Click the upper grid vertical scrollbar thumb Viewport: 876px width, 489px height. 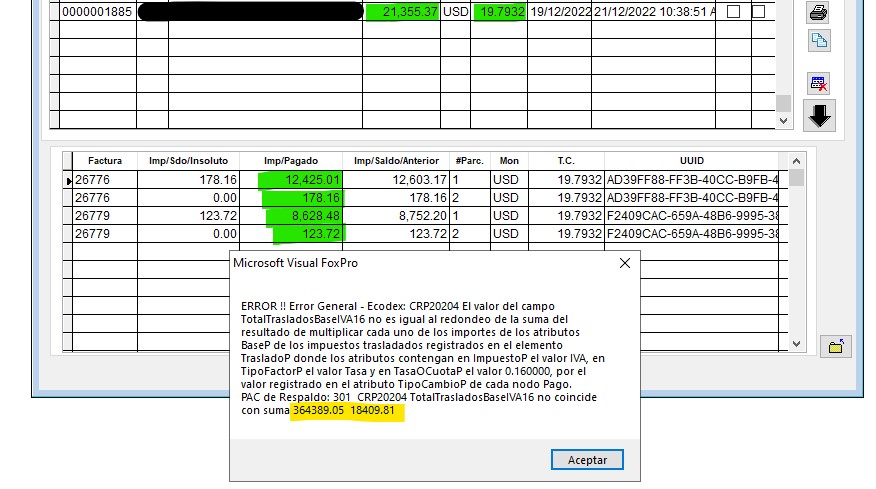point(783,103)
